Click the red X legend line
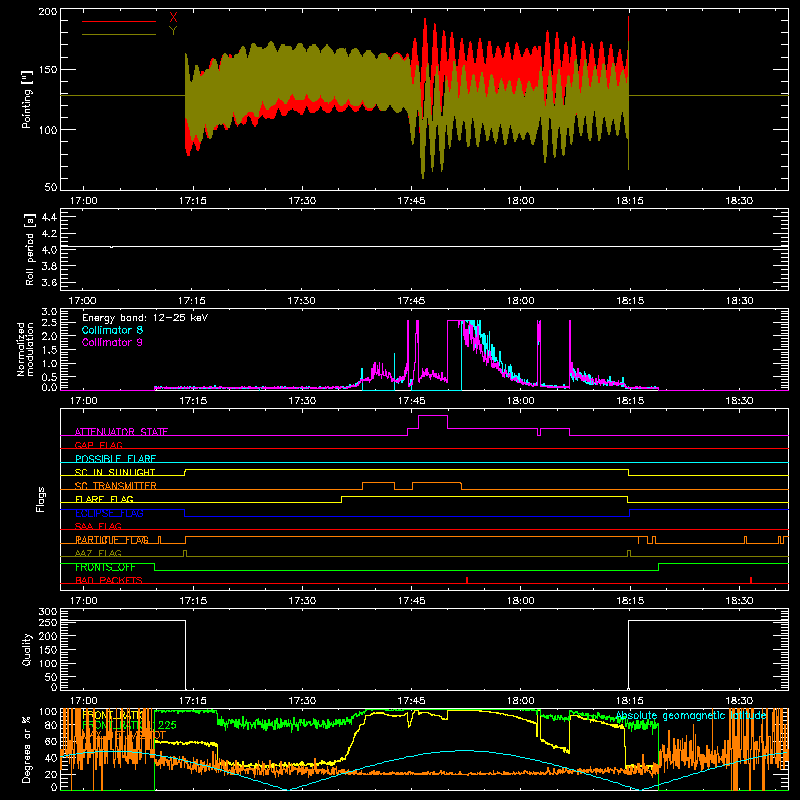This screenshot has width=800, height=800. click(119, 21)
